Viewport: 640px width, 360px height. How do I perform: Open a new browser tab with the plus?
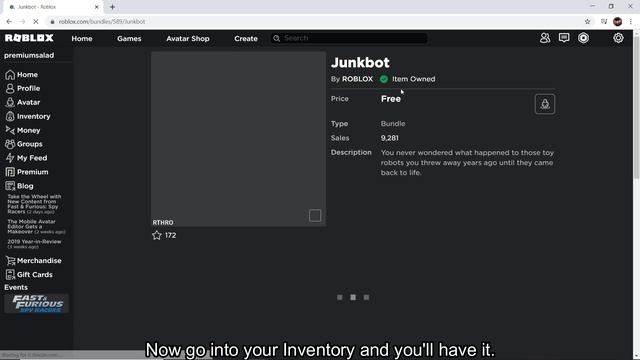pyautogui.click(x=112, y=7)
